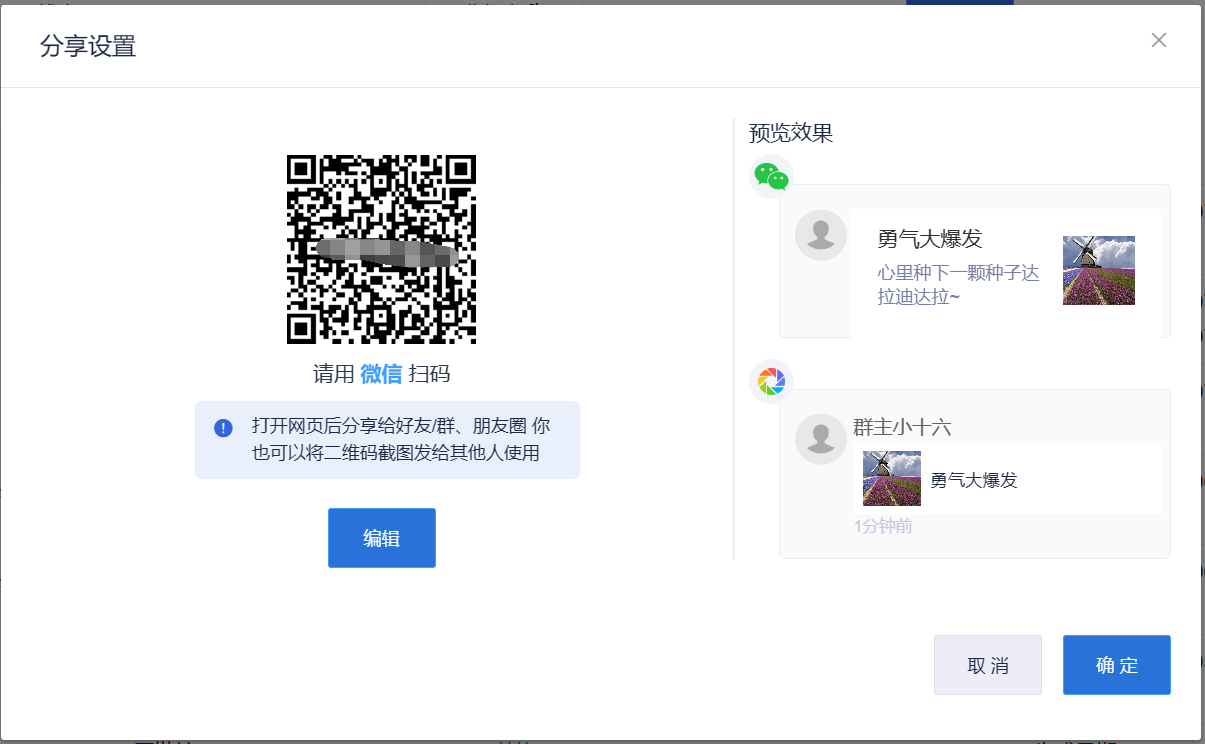Click the 1分钟前 timestamp
The width and height of the screenshot is (1205, 744).
point(883,526)
